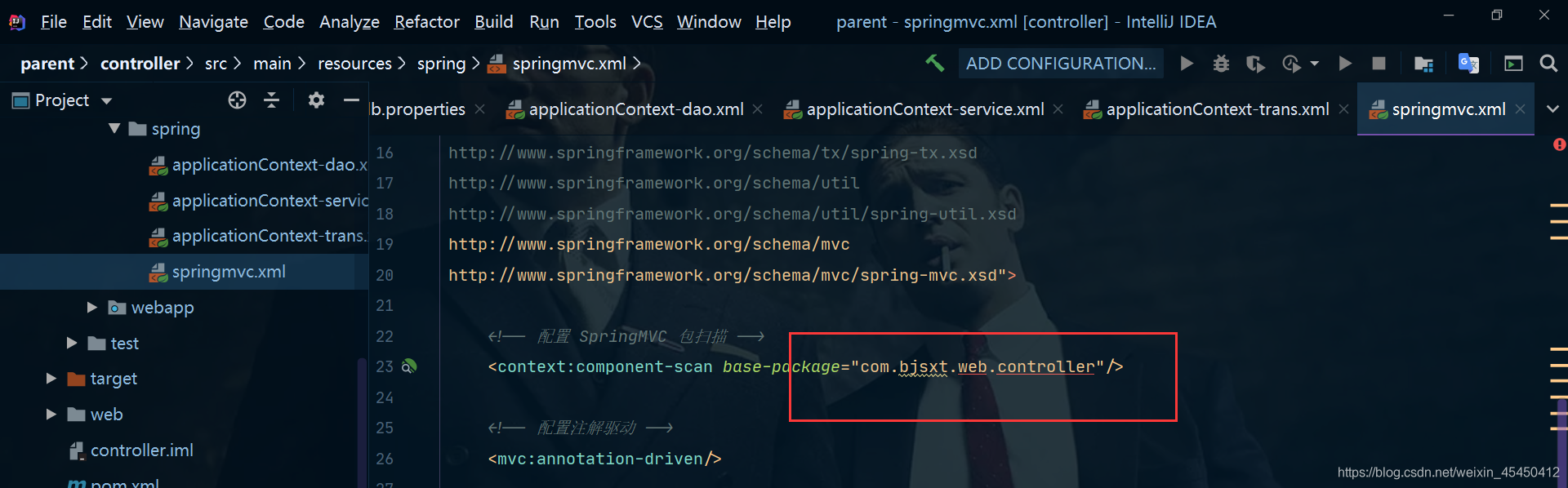
Task: Open the Help menu
Action: coord(773,22)
